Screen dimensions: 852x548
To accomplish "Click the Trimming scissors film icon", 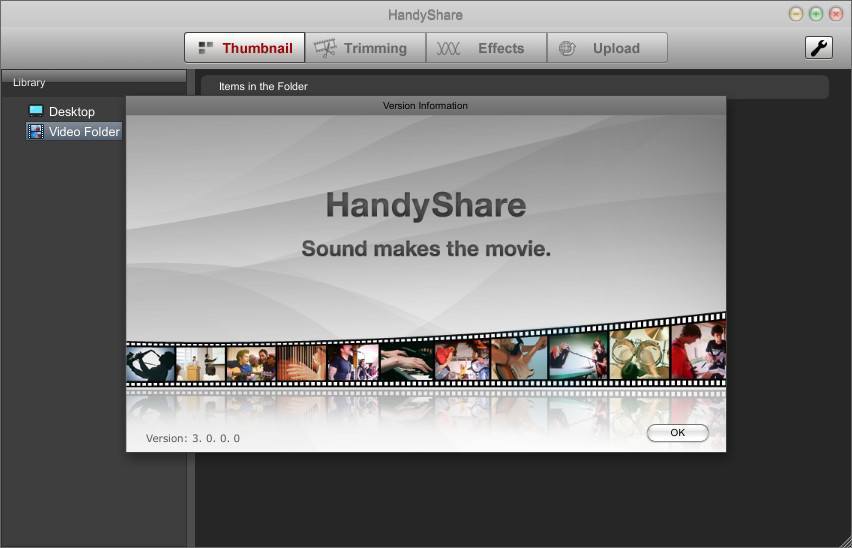I will click(x=325, y=48).
